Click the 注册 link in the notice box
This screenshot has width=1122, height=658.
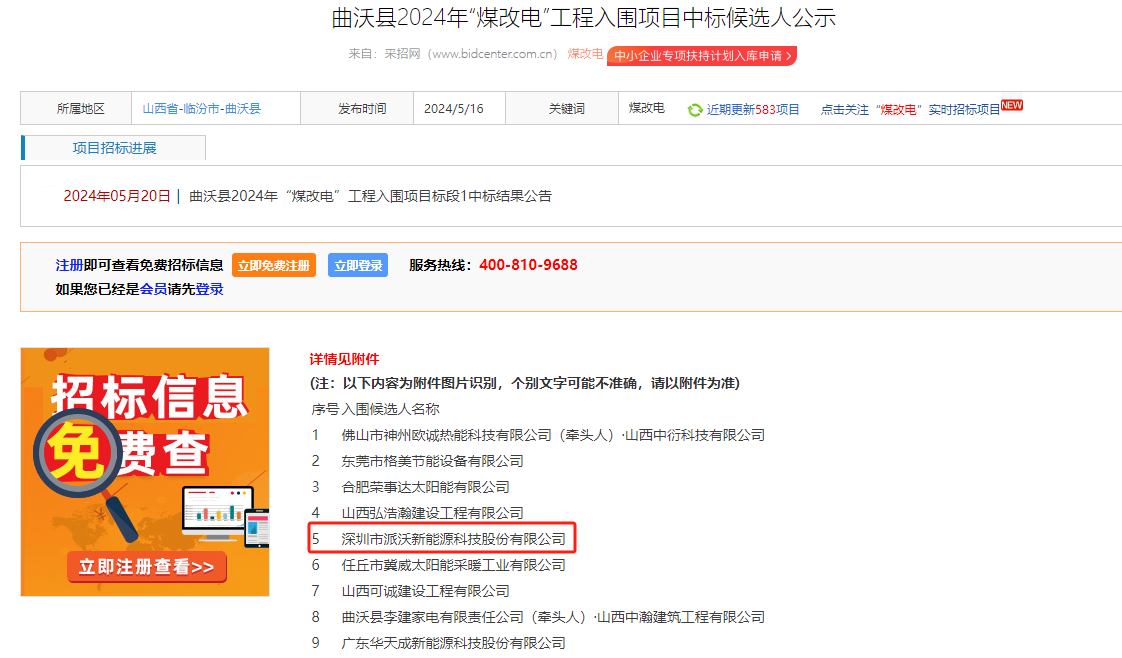click(69, 265)
